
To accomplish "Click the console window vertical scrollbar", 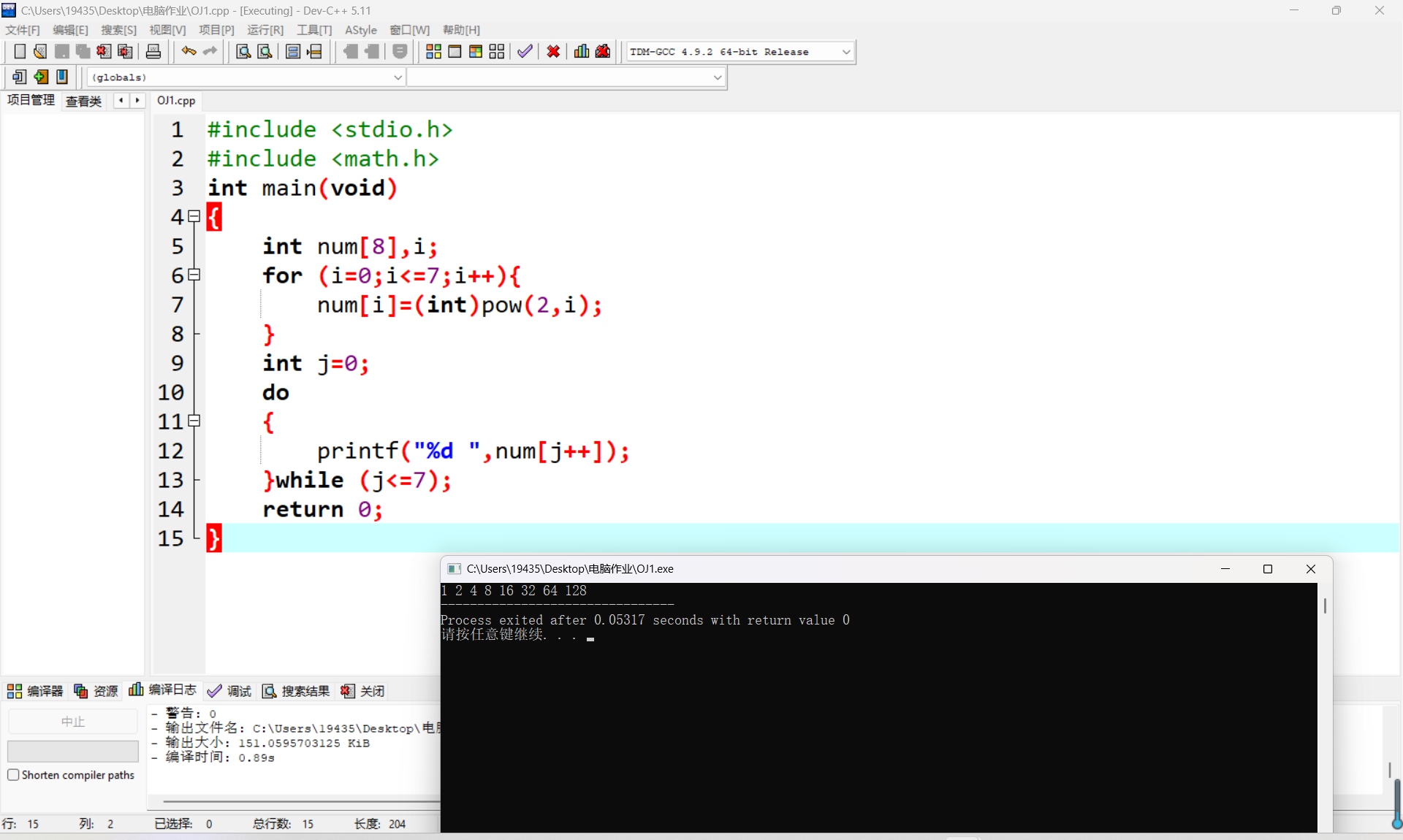I will pos(1324,606).
